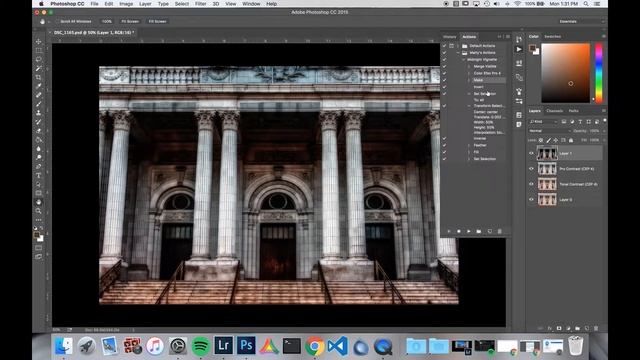
Task: Switch to History tab
Action: tap(449, 37)
